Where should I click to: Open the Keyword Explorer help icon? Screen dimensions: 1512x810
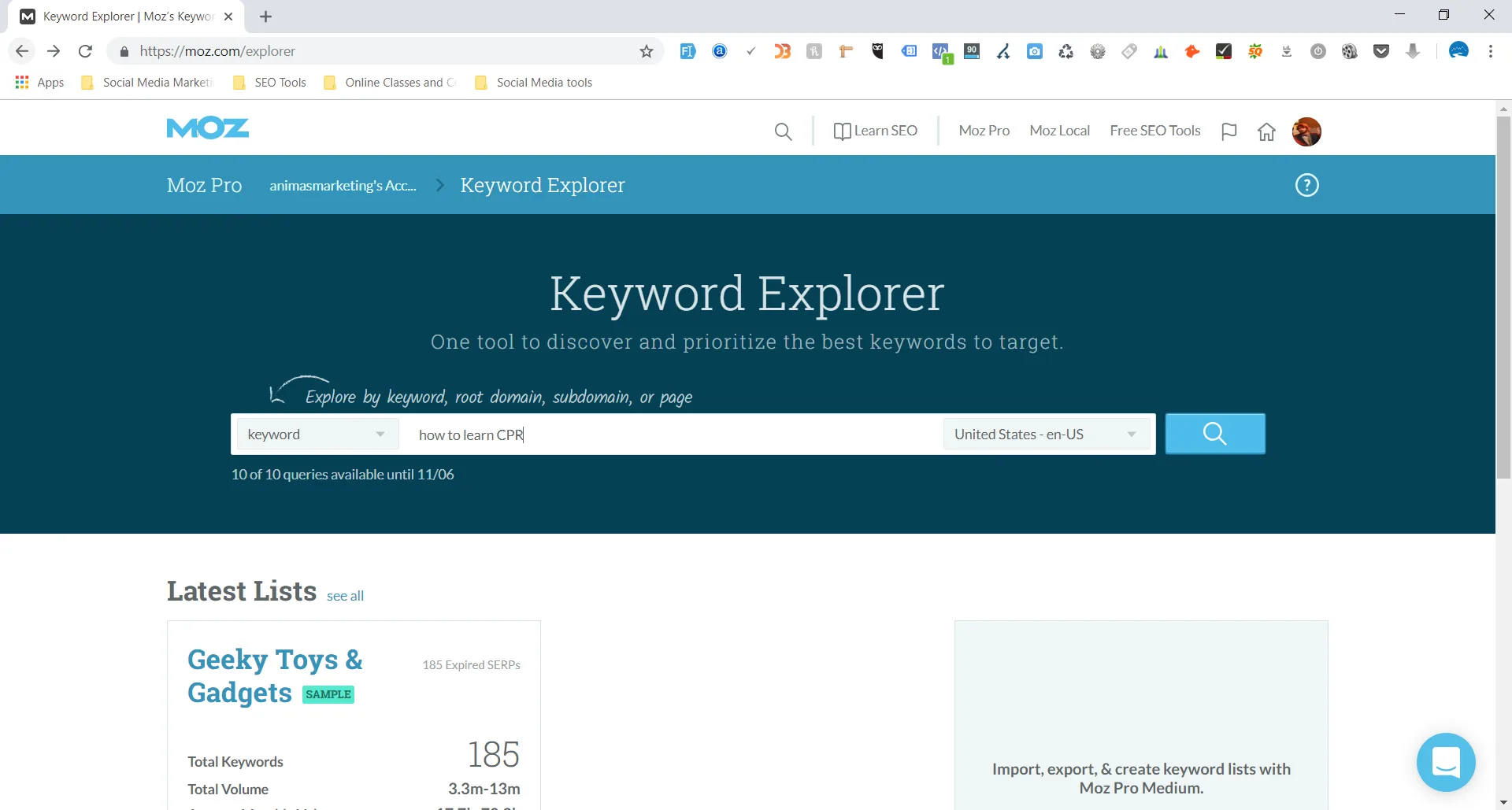(x=1306, y=185)
